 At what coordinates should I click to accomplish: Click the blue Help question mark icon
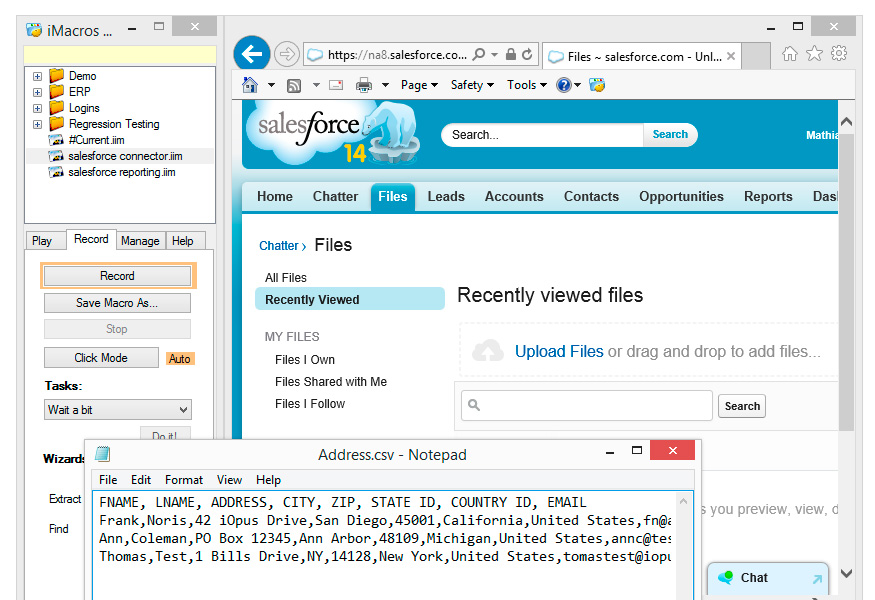[564, 85]
